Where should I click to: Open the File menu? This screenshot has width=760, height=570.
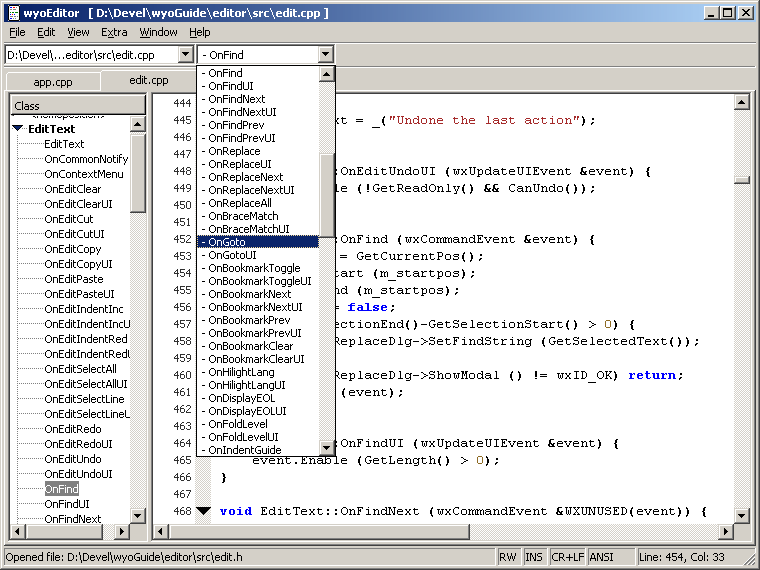(17, 32)
